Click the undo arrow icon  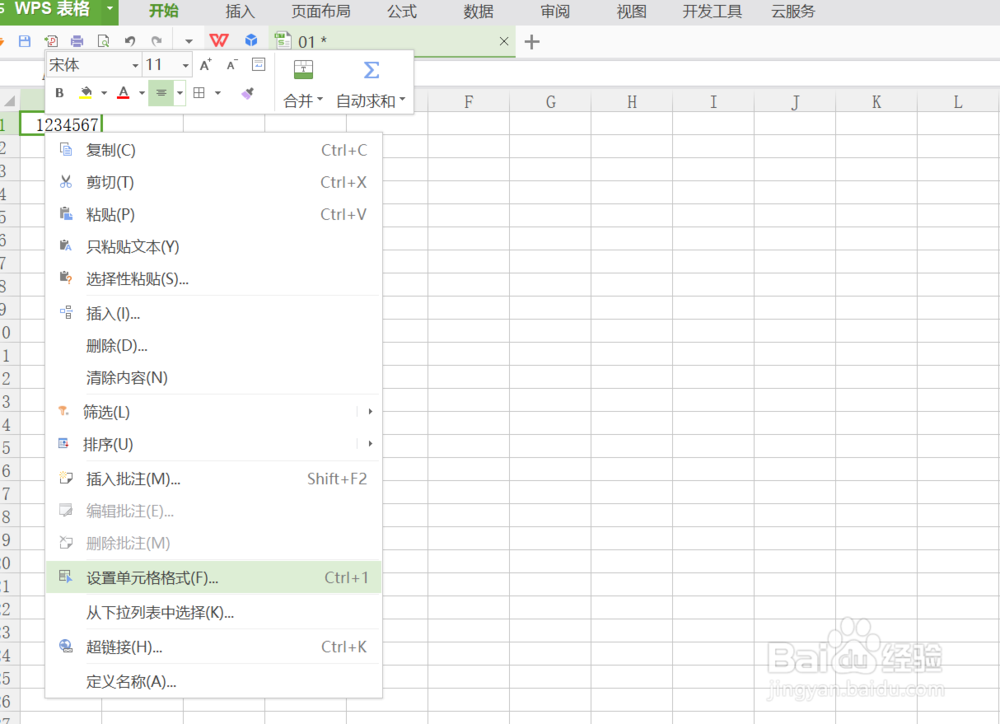coord(130,41)
